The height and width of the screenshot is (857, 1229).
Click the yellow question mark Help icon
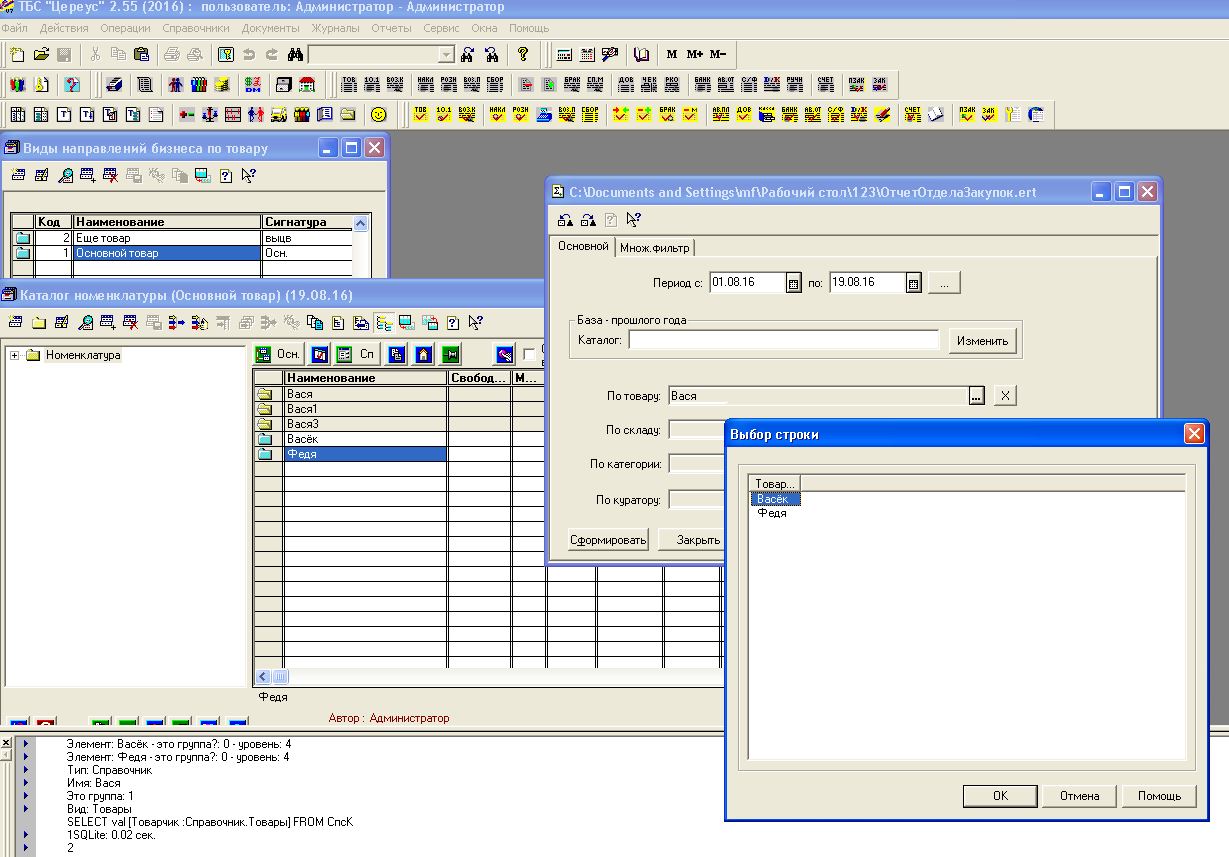(x=523, y=54)
